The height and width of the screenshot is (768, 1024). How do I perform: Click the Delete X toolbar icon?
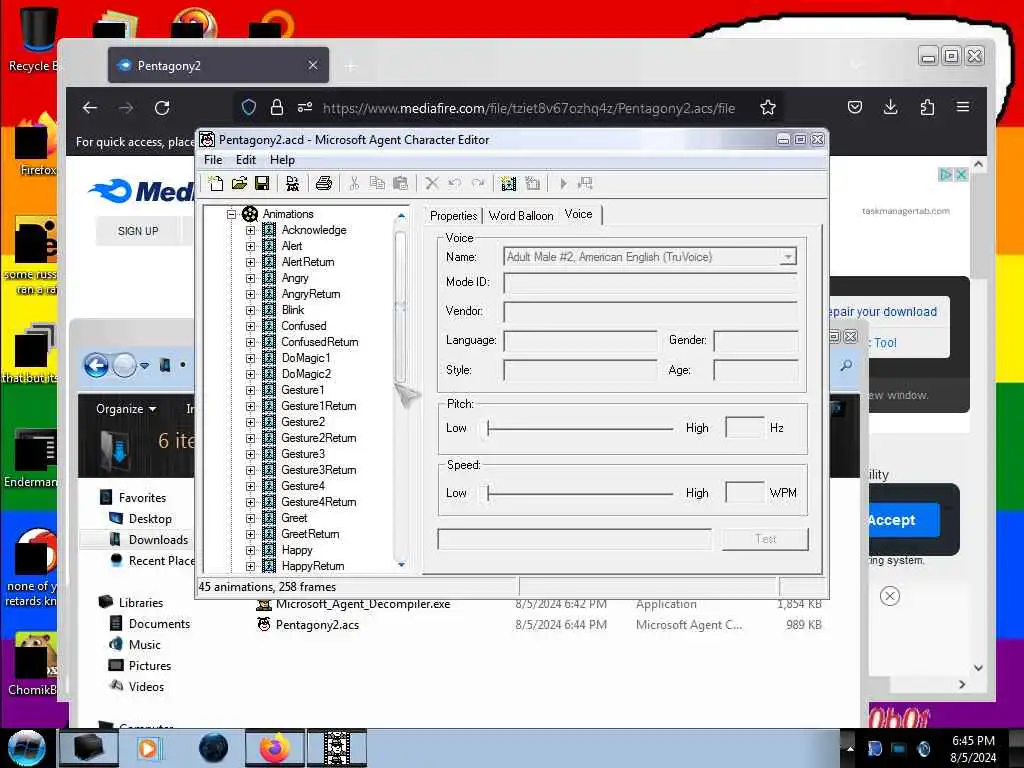point(432,184)
